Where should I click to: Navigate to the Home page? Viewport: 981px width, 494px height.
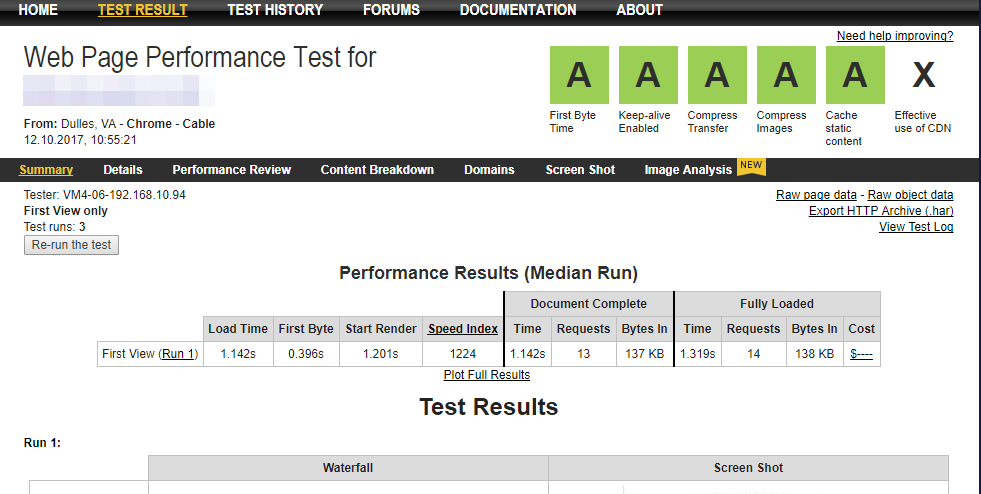coord(38,10)
